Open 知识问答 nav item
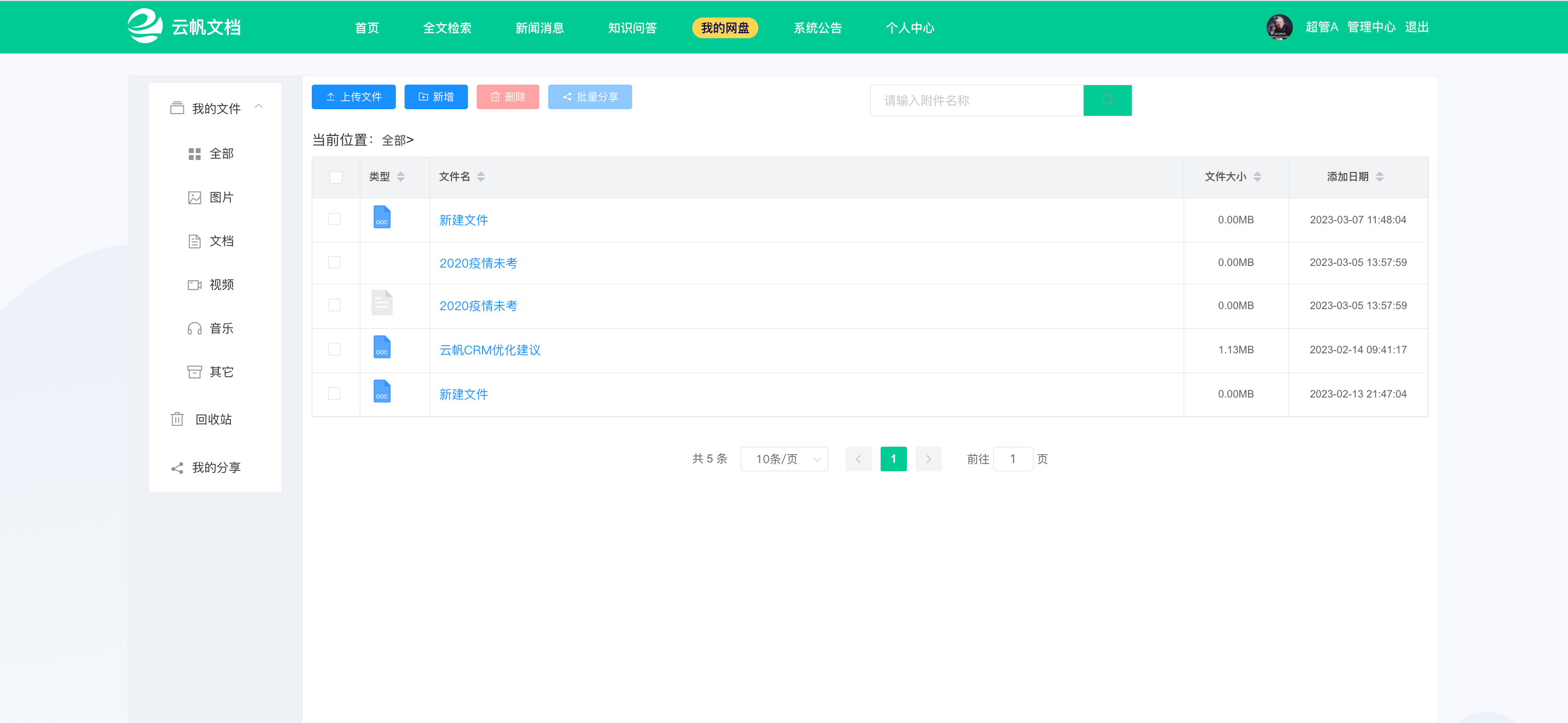Viewport: 1568px width, 723px height. pyautogui.click(x=632, y=28)
